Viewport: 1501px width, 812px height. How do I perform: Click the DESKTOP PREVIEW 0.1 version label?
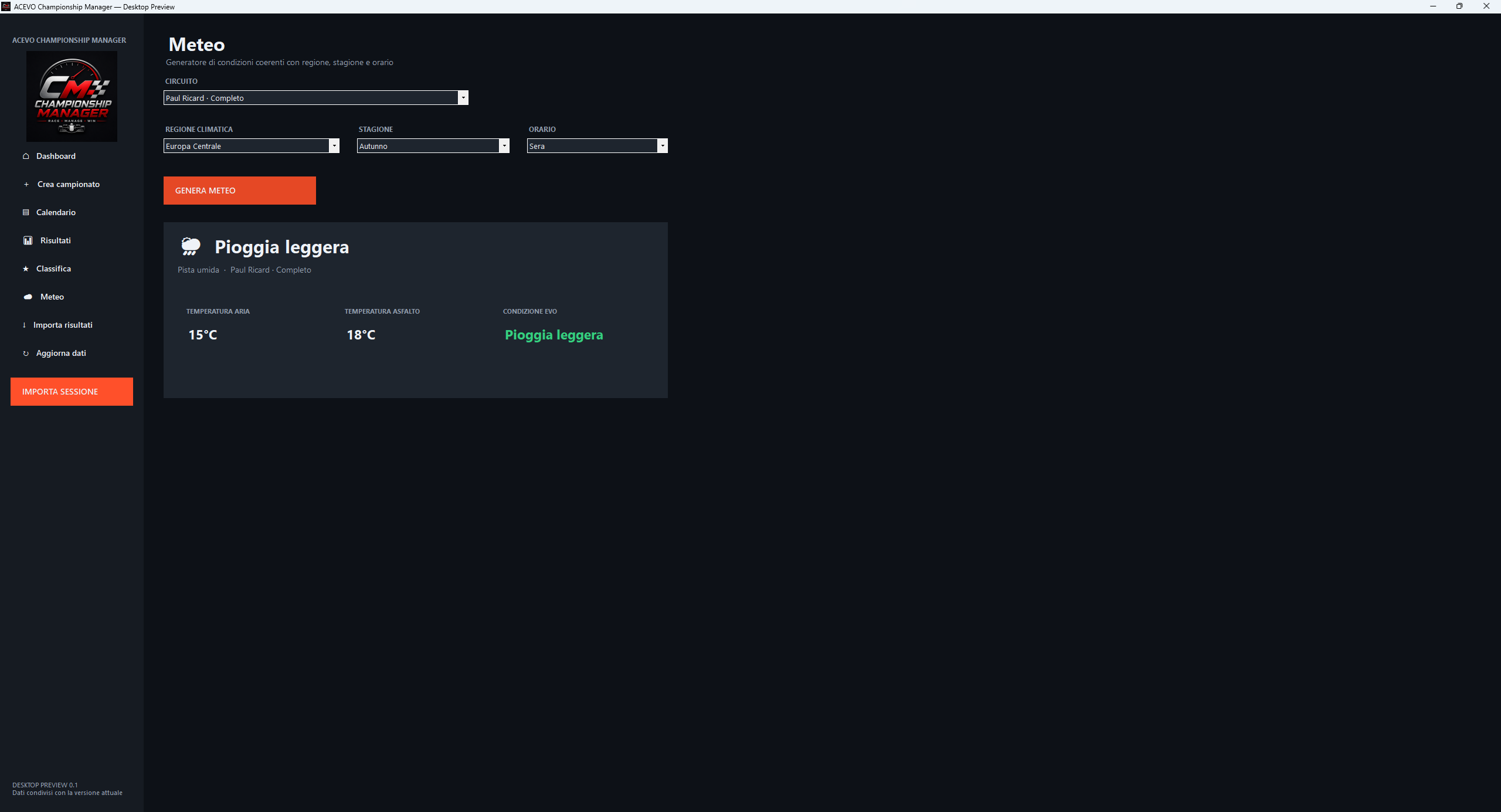click(45, 785)
